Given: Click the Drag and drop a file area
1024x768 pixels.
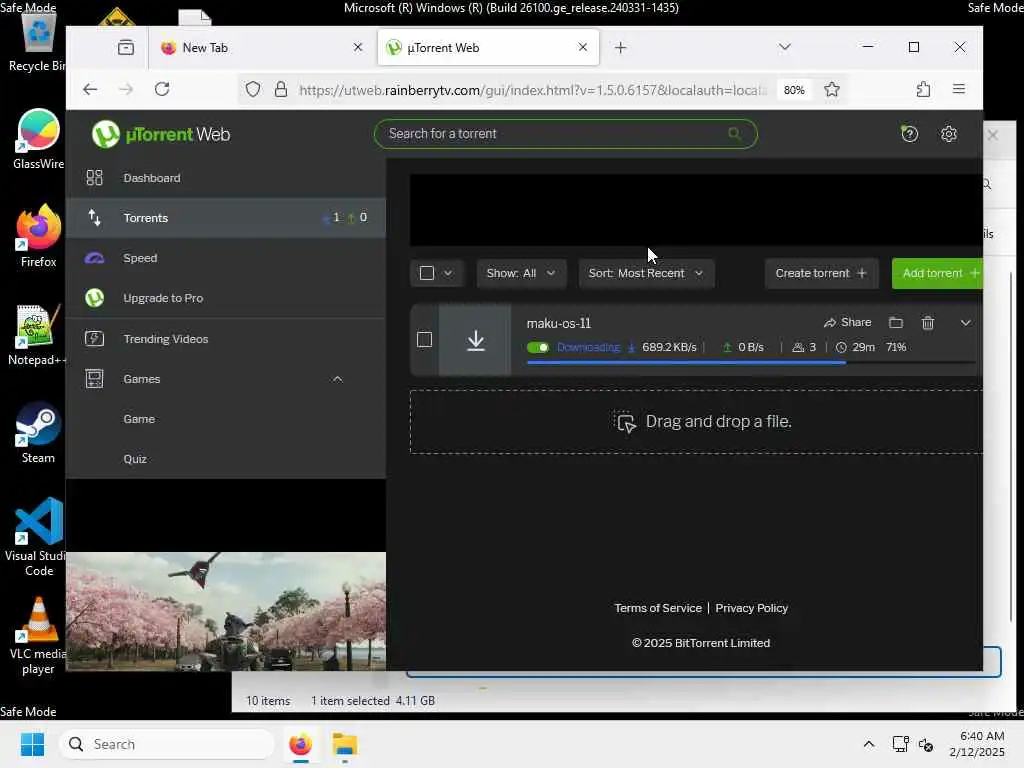Looking at the screenshot, I should [x=696, y=422].
